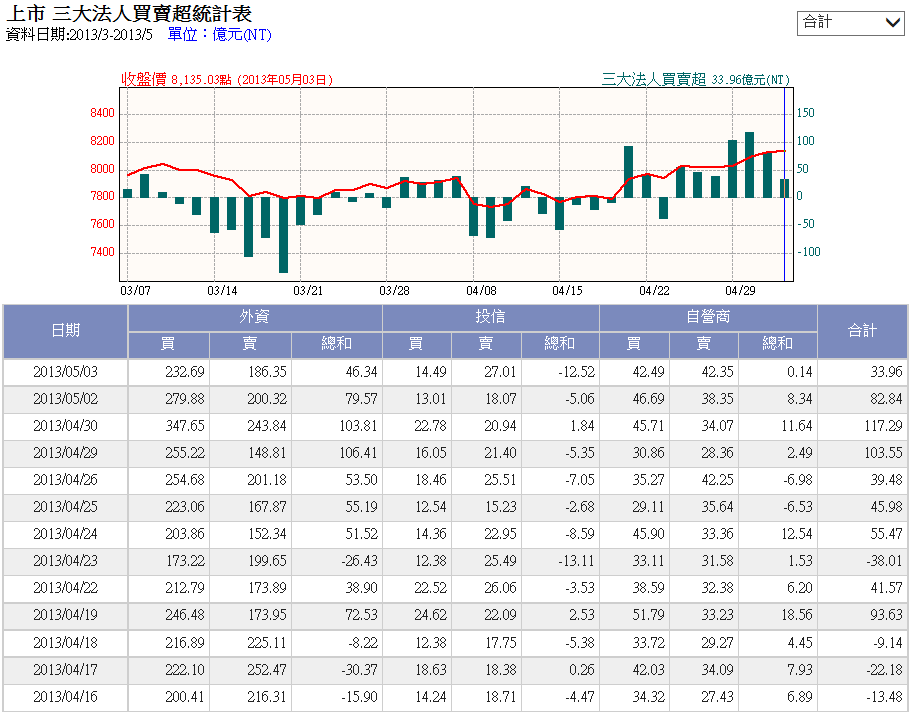
Task: Click total value -22.18
Action: pos(884,670)
